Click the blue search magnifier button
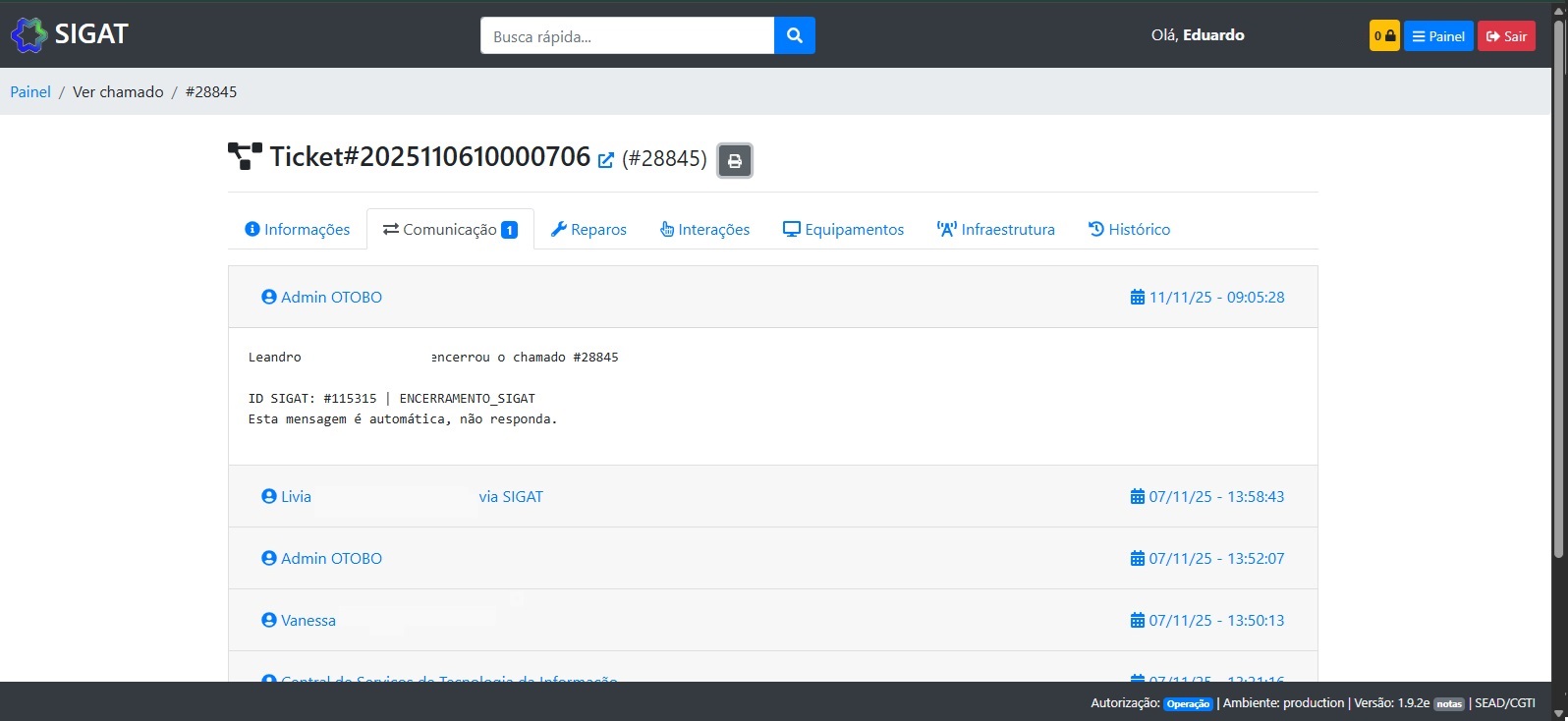 tap(794, 35)
